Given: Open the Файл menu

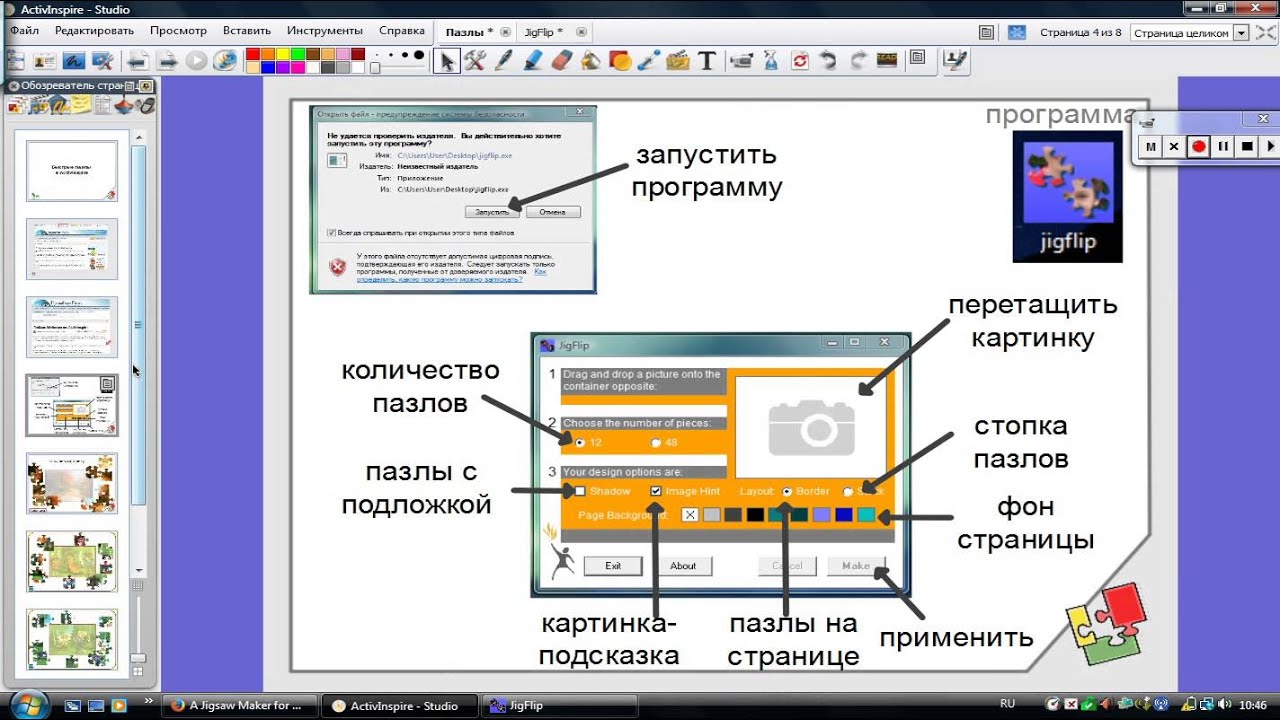Looking at the screenshot, I should pyautogui.click(x=25, y=31).
